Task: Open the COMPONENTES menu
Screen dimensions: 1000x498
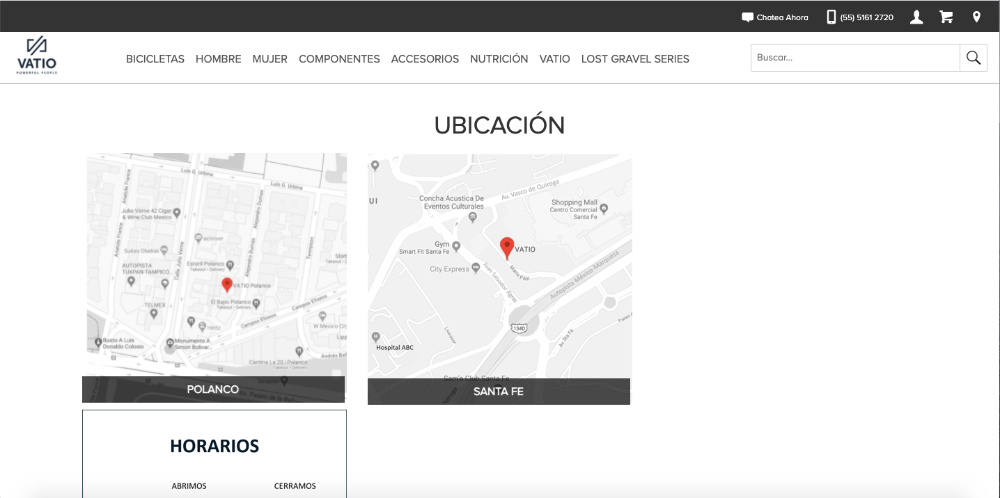Action: pyautogui.click(x=339, y=59)
